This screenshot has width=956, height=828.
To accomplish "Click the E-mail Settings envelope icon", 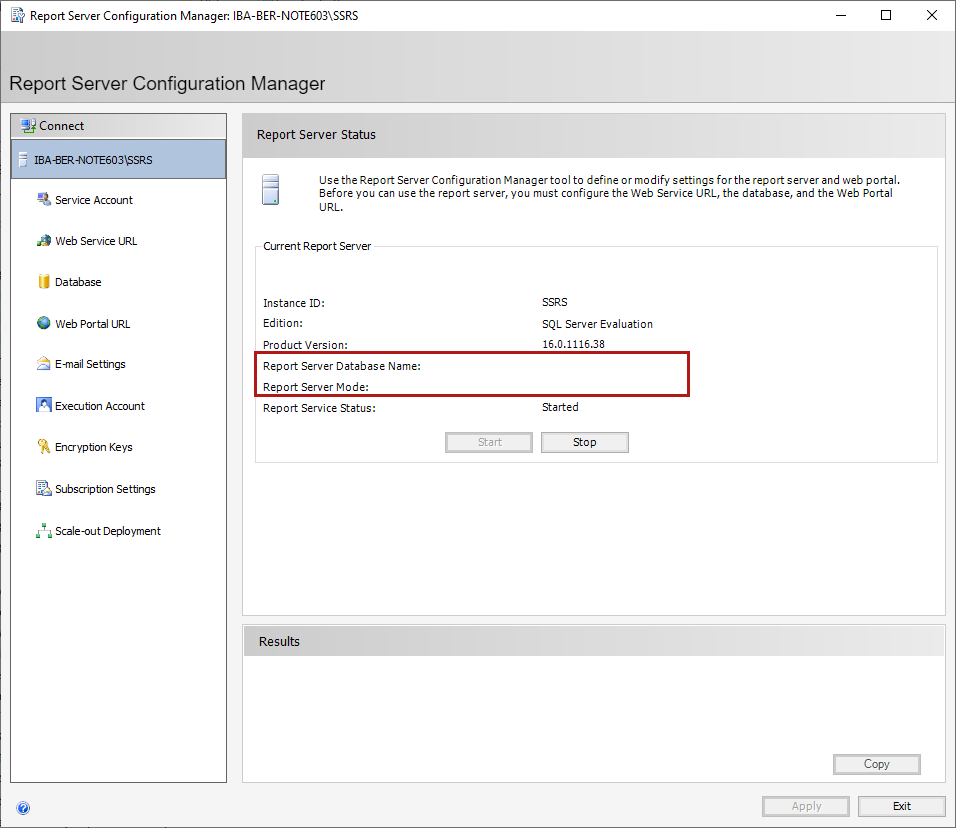I will (43, 364).
